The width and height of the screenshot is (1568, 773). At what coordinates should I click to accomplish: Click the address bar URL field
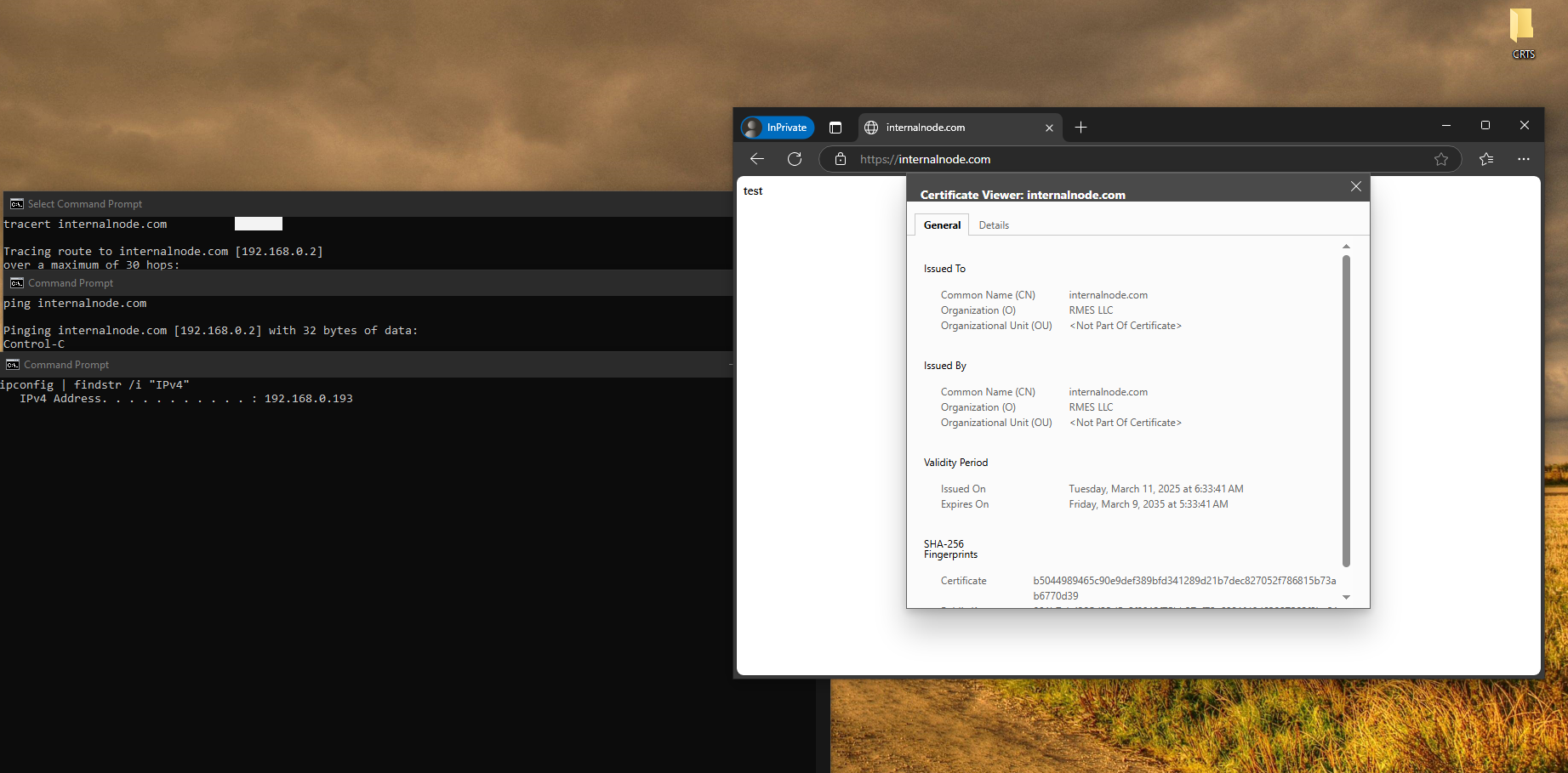(1140, 159)
